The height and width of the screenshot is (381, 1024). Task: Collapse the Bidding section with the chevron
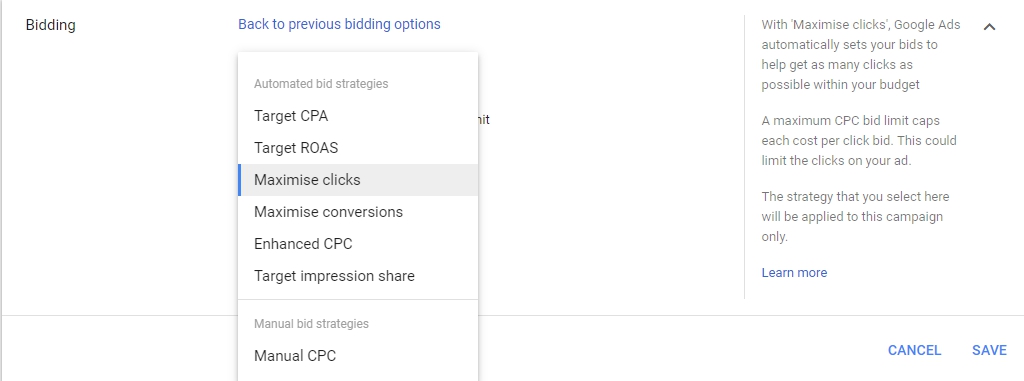click(x=989, y=27)
